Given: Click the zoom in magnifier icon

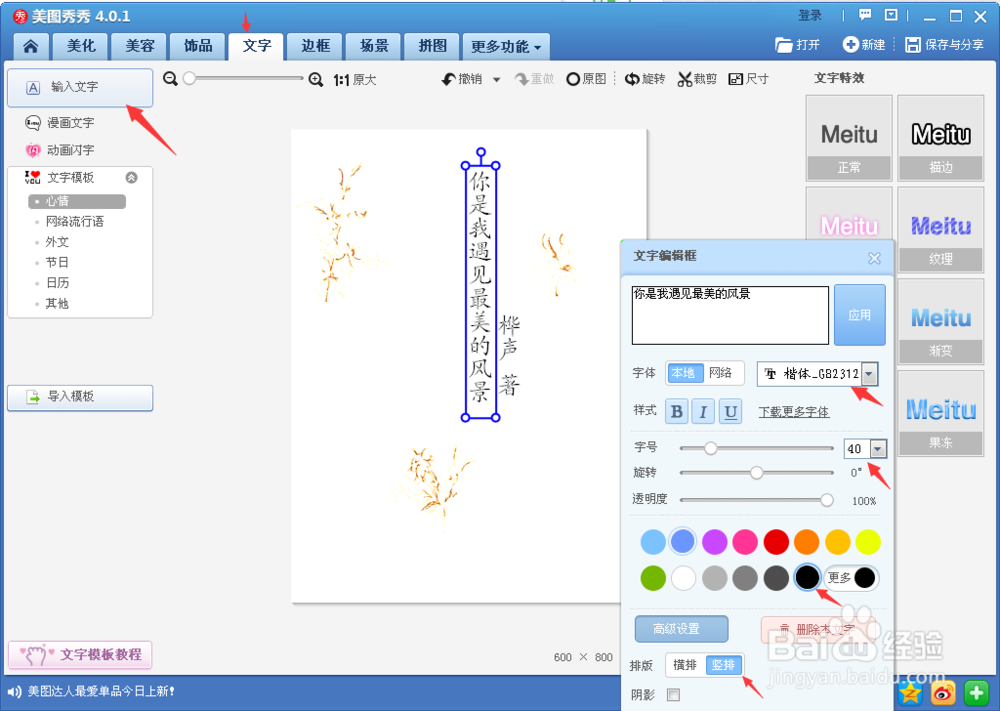Looking at the screenshot, I should [x=316, y=79].
